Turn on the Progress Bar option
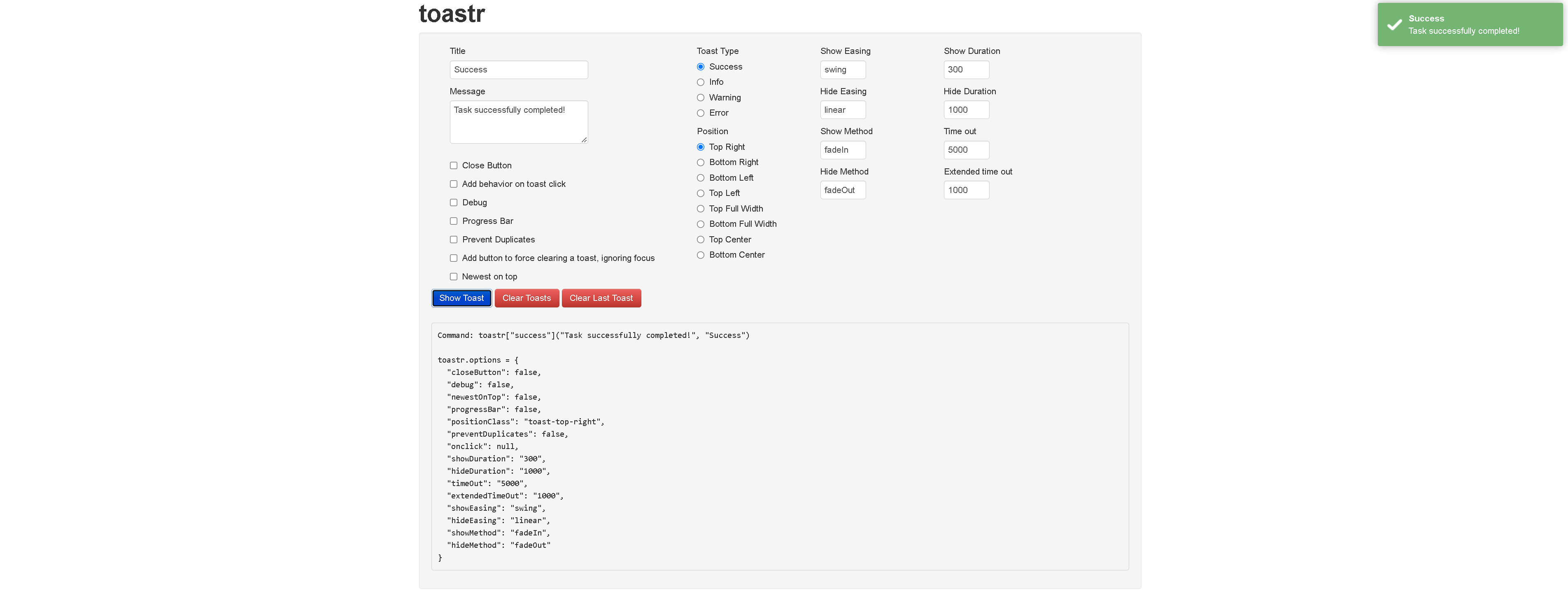Screen dimensions: 1568x605 point(454,221)
